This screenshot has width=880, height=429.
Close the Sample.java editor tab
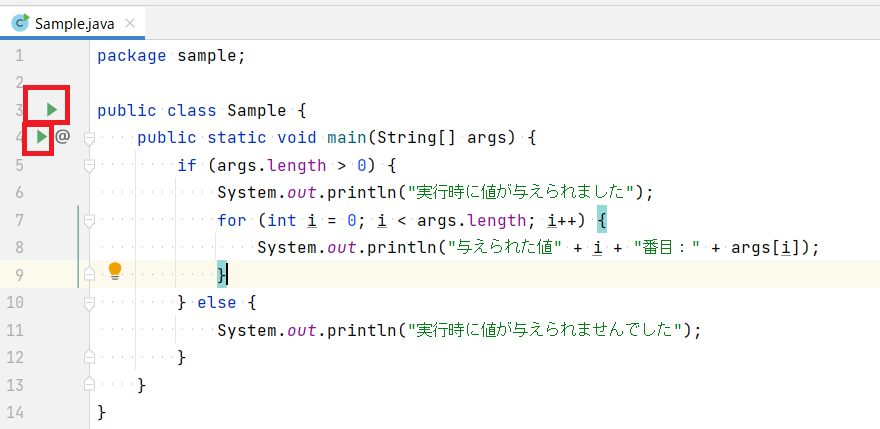(x=130, y=23)
